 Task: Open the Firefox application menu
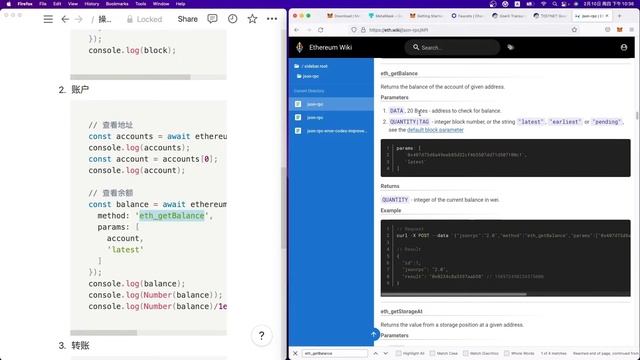(631, 30)
